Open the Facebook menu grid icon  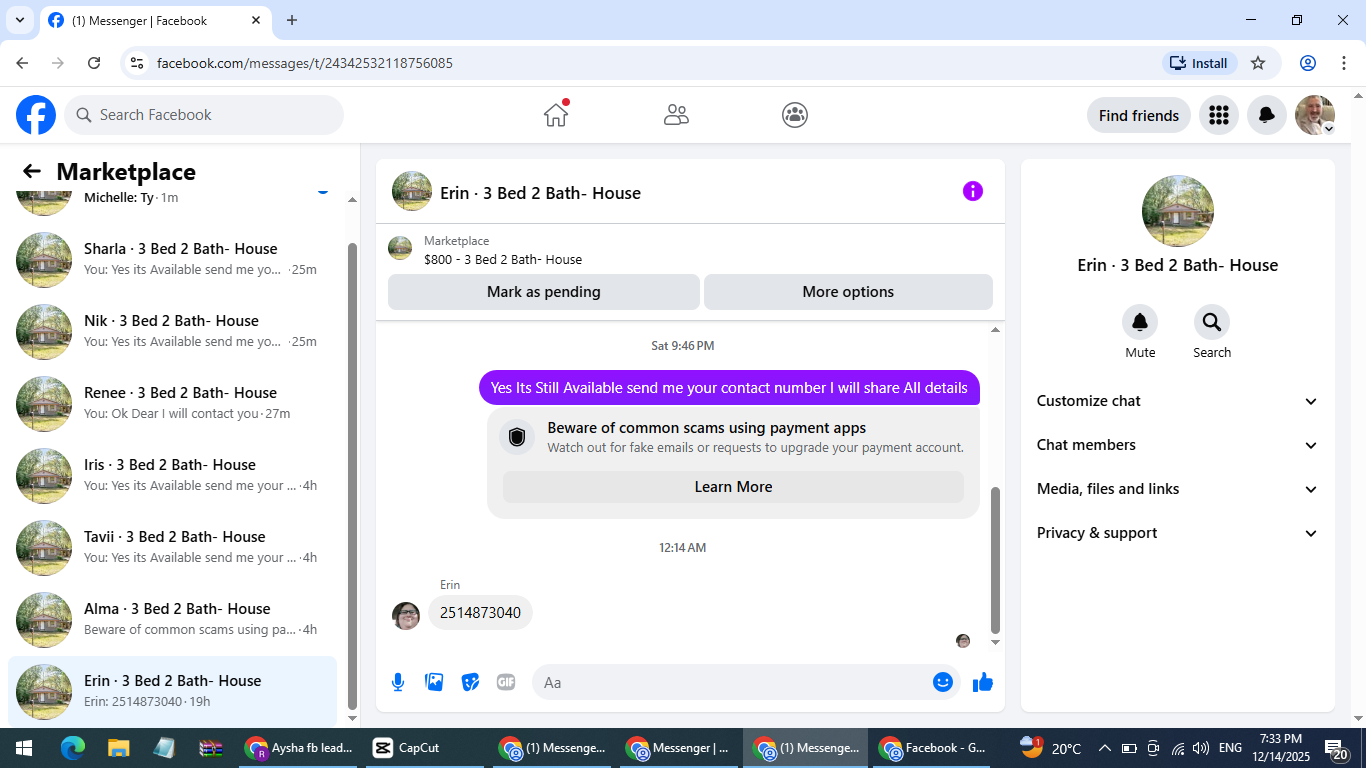[x=1218, y=115]
